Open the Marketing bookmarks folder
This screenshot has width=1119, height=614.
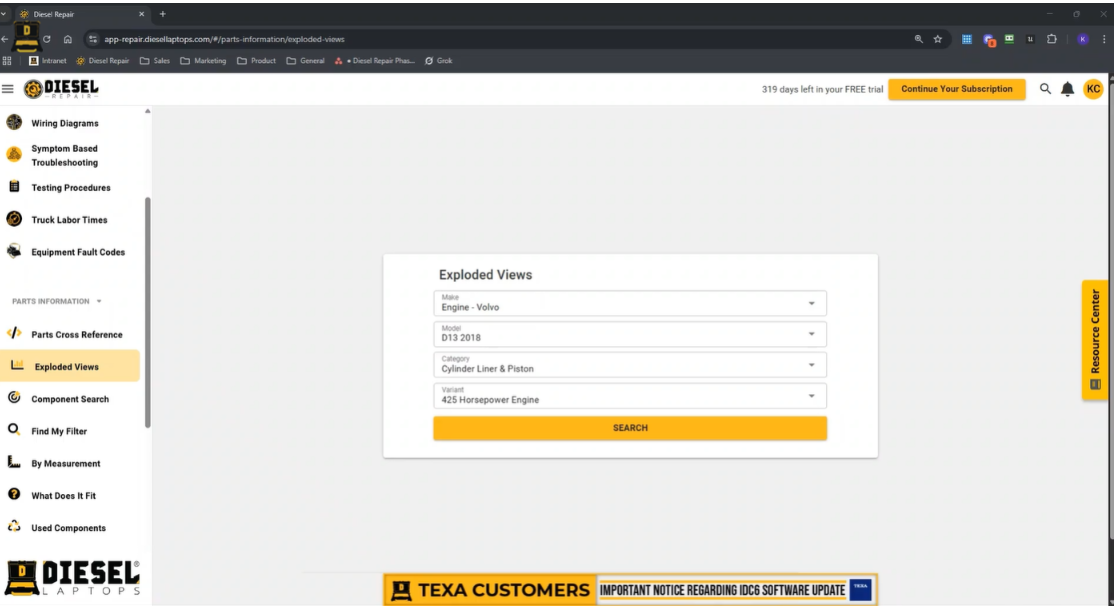203,61
